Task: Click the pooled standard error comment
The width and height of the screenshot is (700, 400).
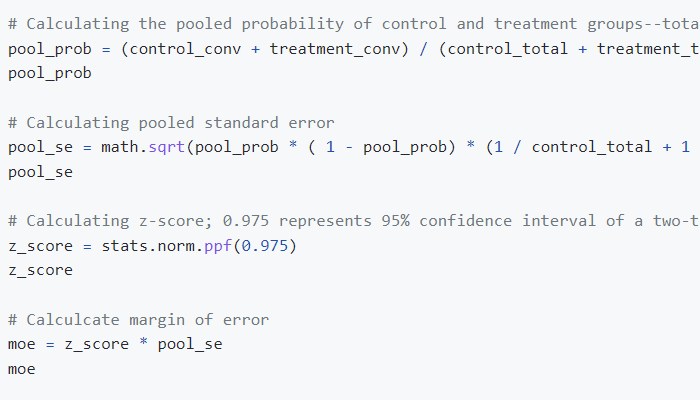Action: point(171,123)
